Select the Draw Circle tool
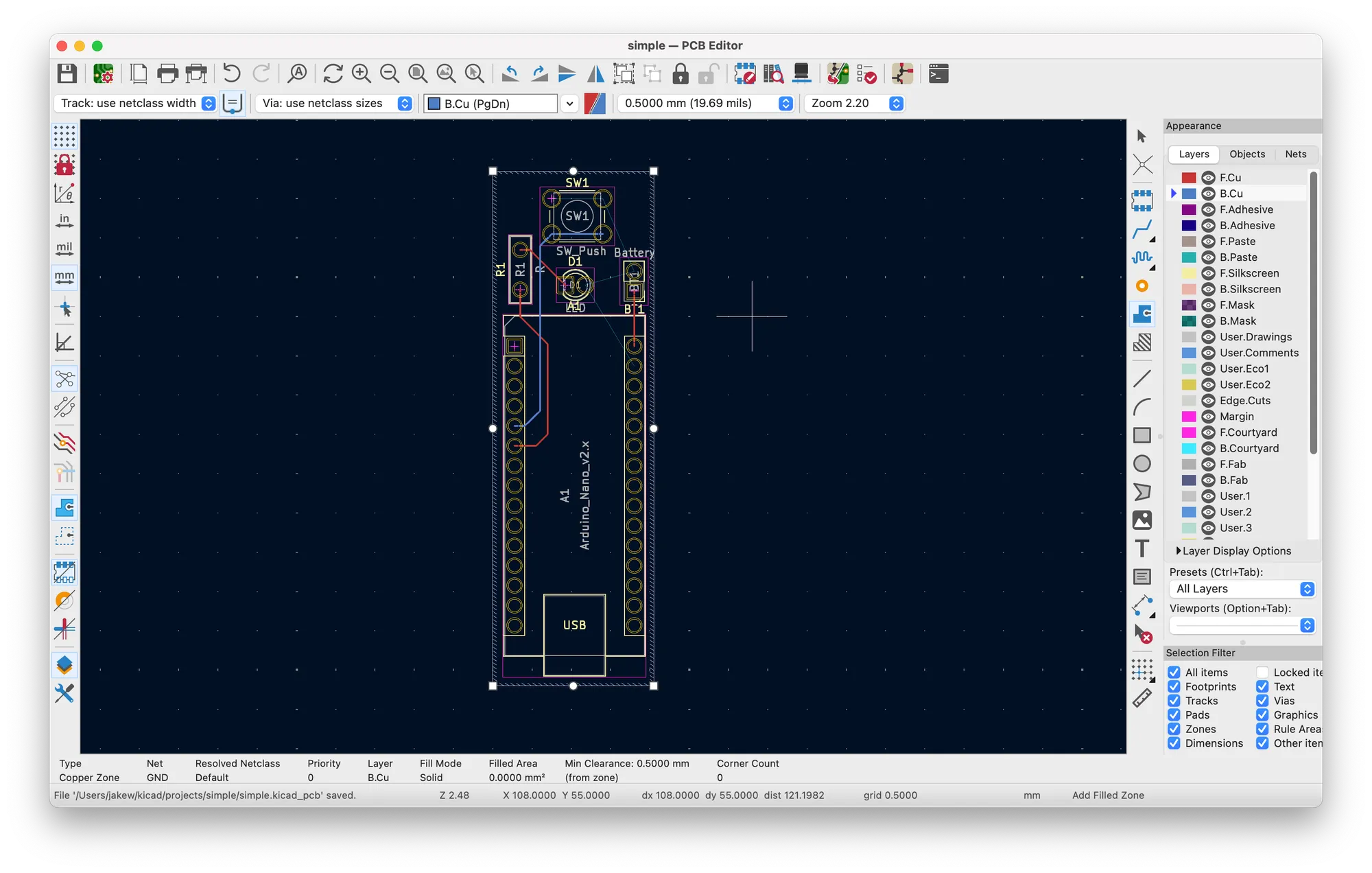Image resolution: width=1372 pixels, height=873 pixels. click(1142, 464)
